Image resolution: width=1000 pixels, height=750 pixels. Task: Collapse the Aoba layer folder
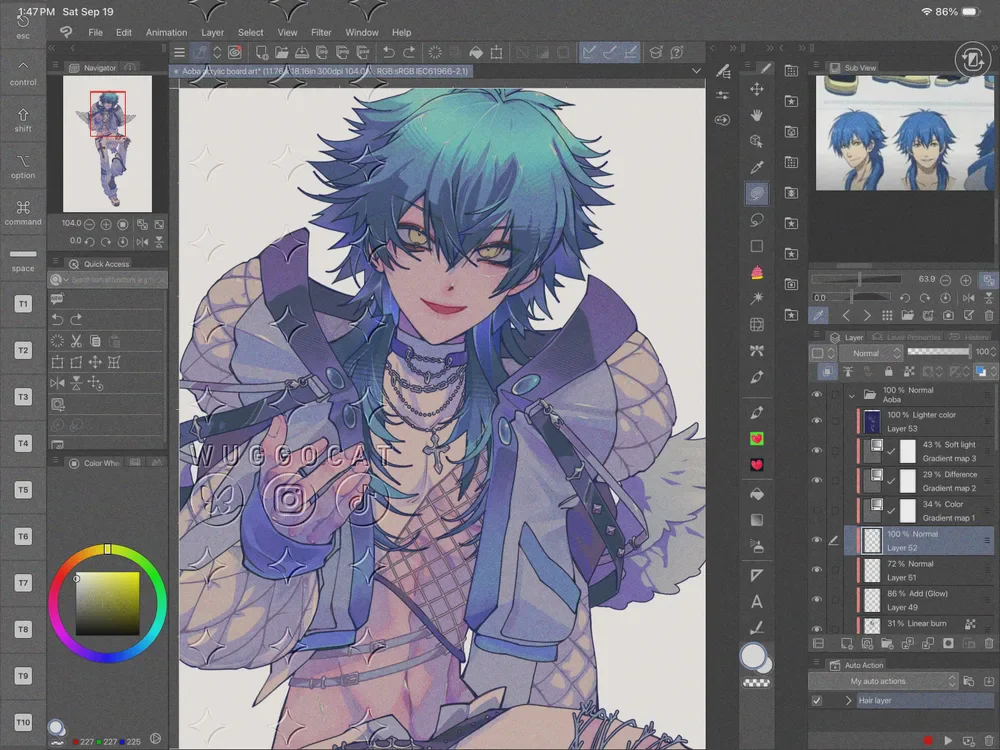tap(851, 395)
